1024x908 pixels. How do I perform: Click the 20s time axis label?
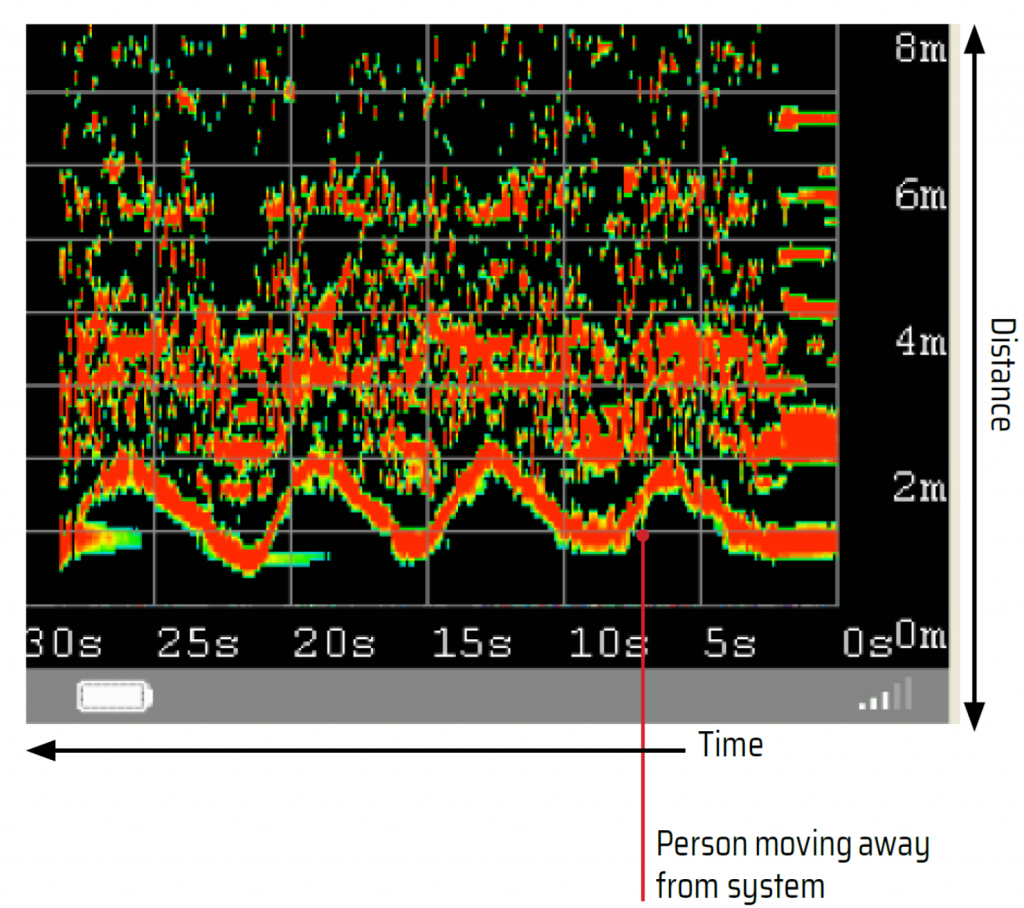334,644
